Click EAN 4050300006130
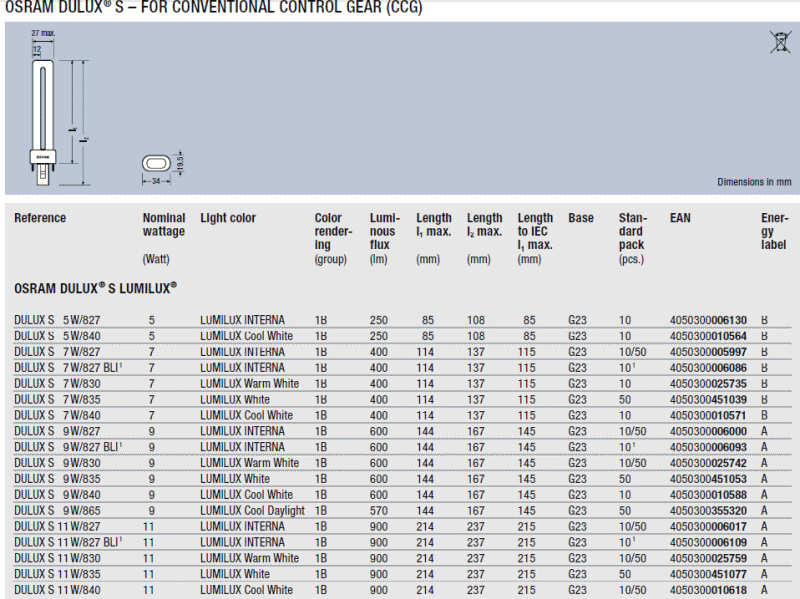The width and height of the screenshot is (800, 599). point(708,320)
